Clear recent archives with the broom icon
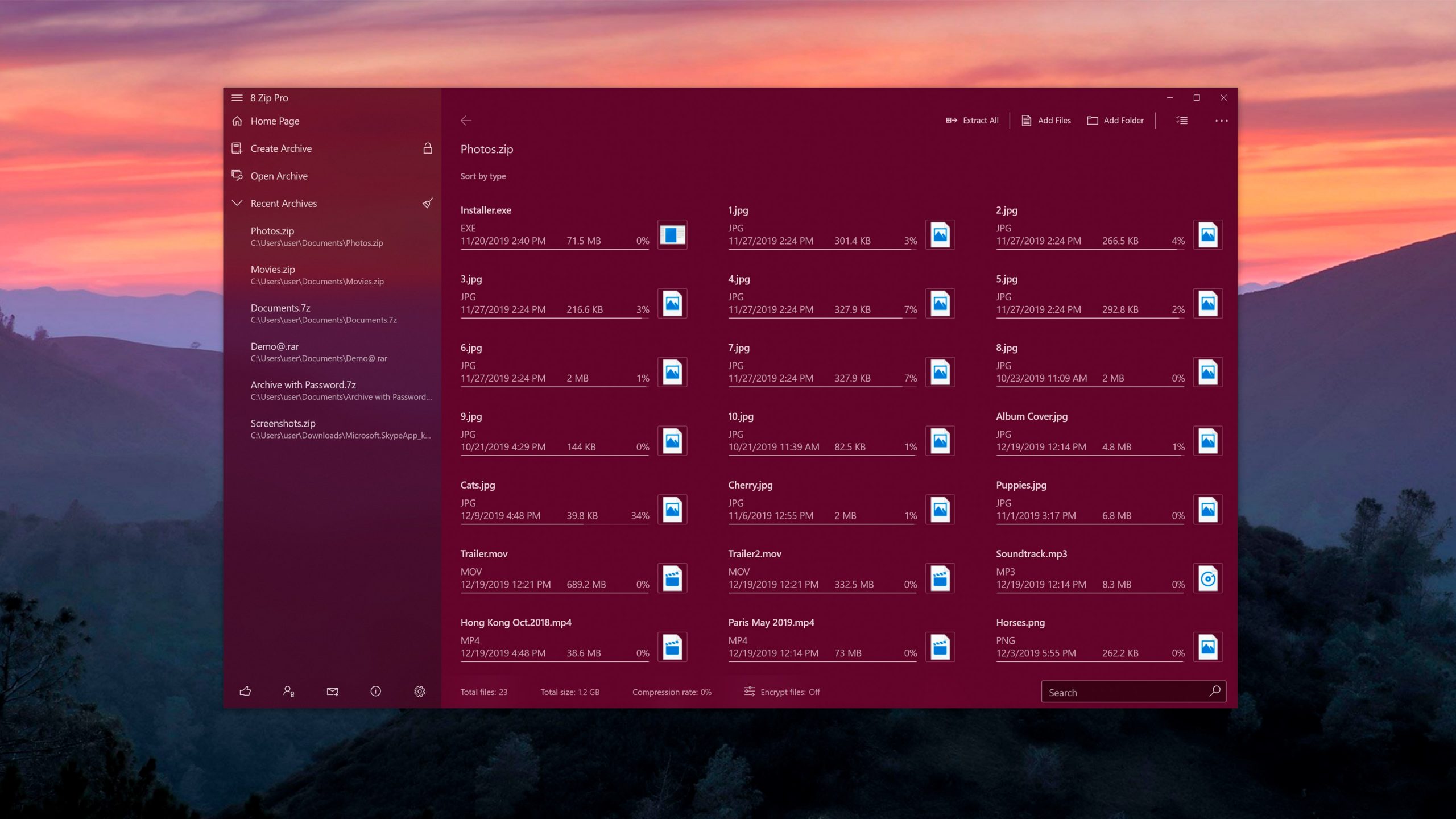Viewport: 1456px width, 819px height. [x=428, y=203]
